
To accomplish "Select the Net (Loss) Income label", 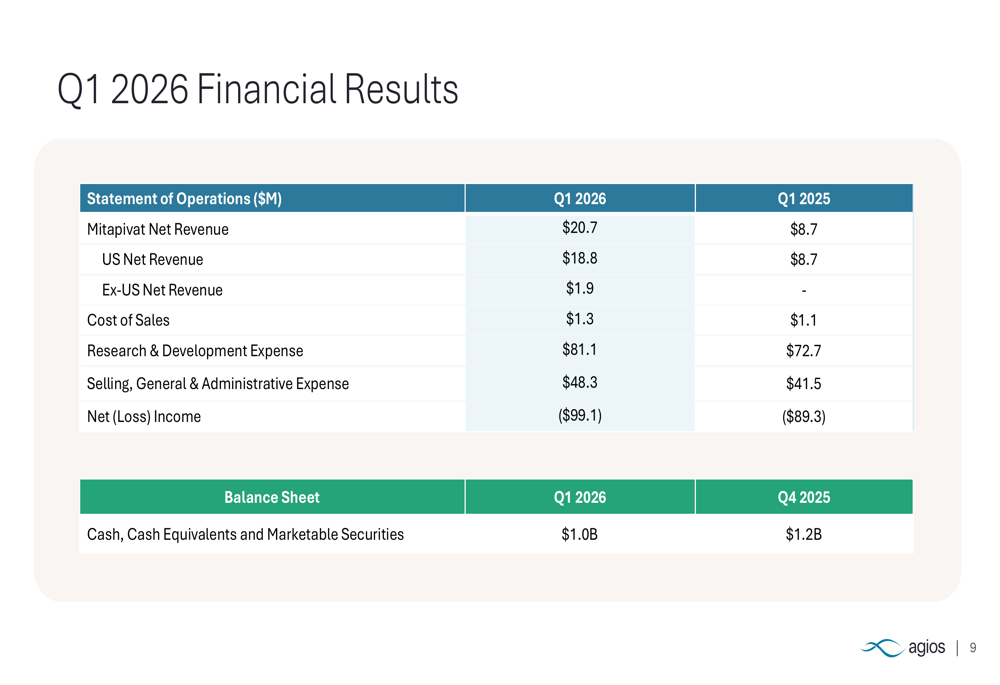I will click(144, 416).
